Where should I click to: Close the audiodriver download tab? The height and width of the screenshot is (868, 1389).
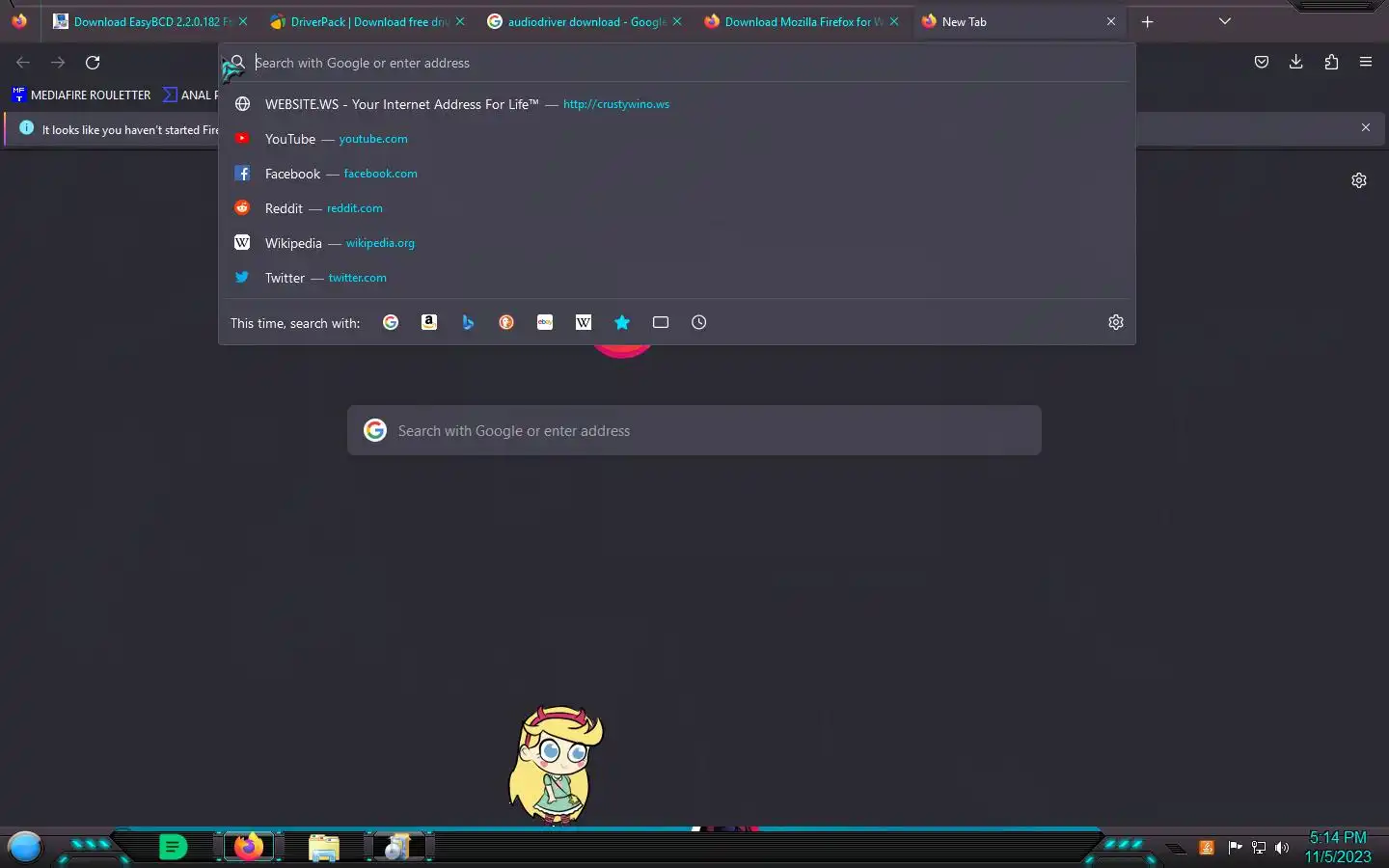[x=677, y=21]
